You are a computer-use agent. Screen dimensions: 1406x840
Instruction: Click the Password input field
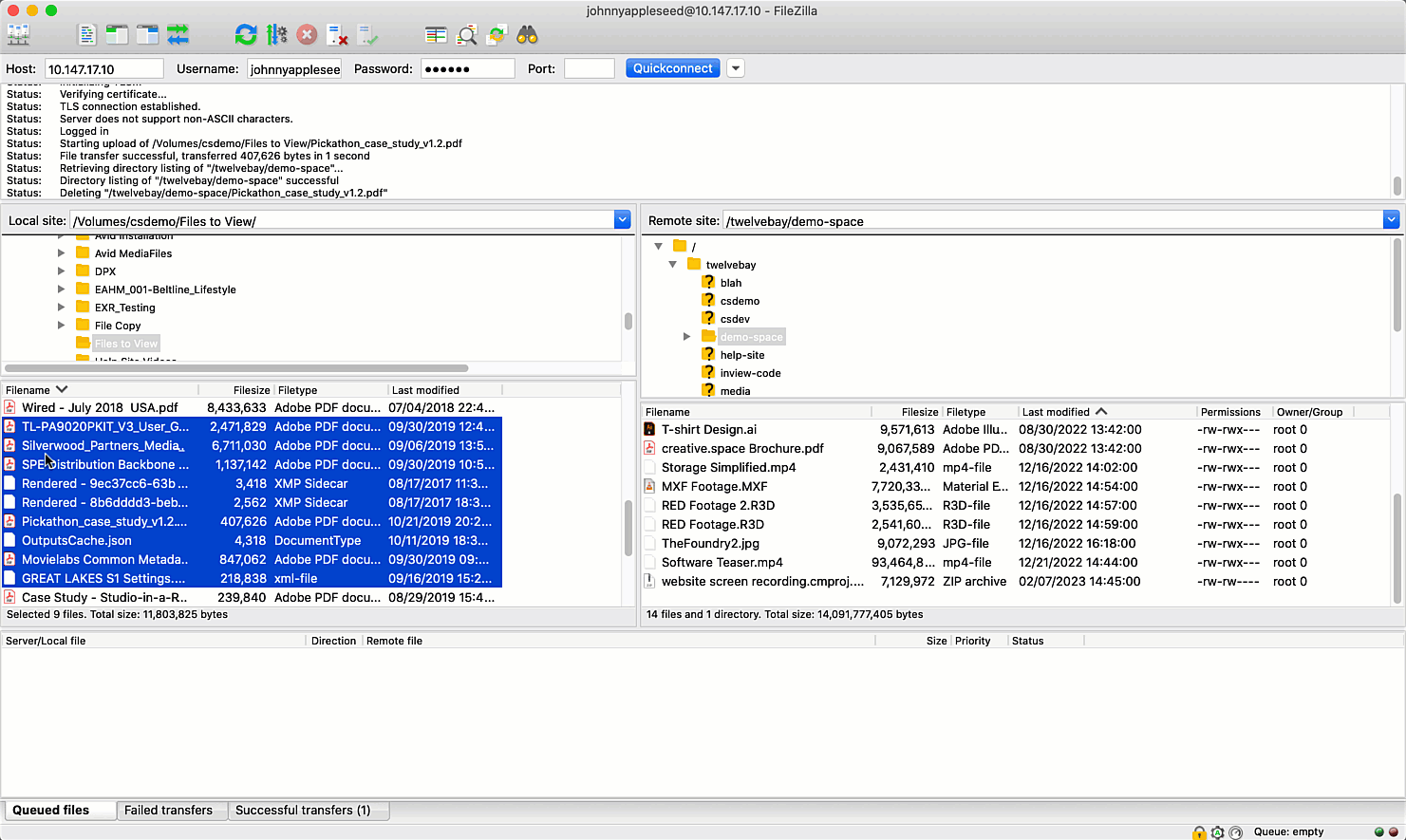(467, 68)
